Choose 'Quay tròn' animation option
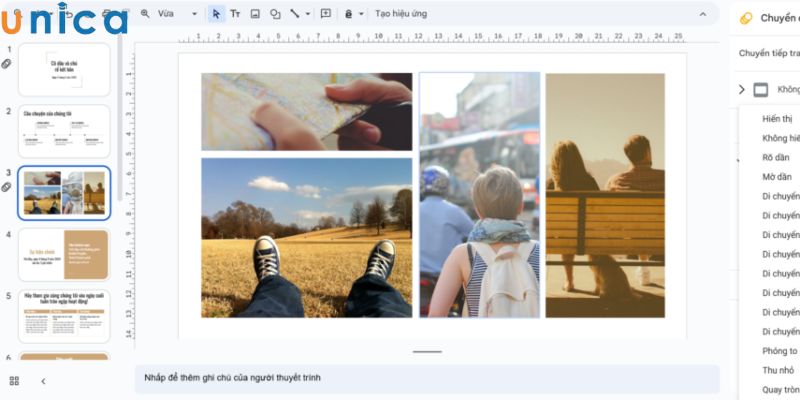This screenshot has width=800, height=400. click(x=780, y=390)
